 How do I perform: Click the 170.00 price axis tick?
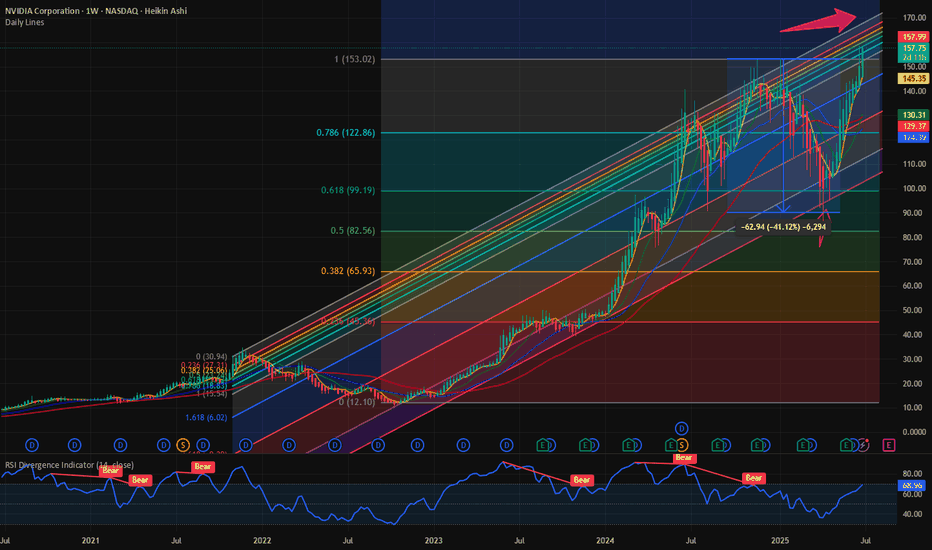914,18
